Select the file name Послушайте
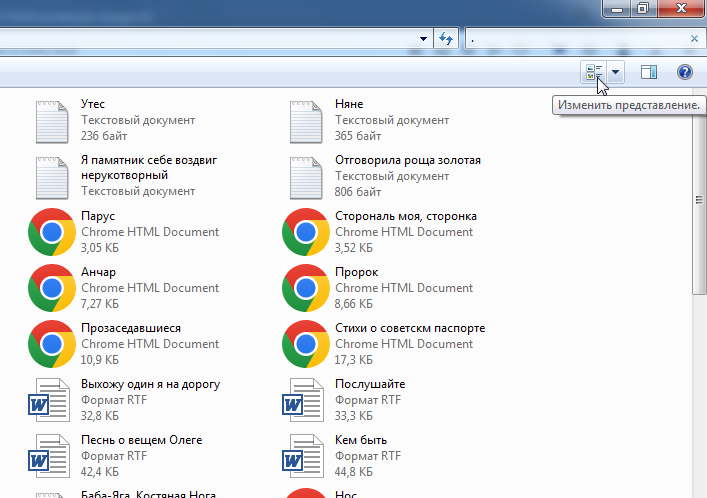707x498 pixels. point(370,384)
